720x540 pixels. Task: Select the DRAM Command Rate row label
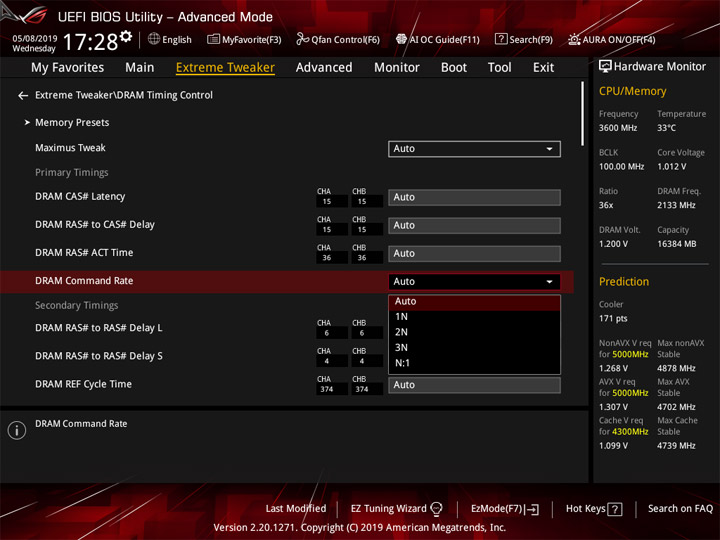(x=84, y=281)
